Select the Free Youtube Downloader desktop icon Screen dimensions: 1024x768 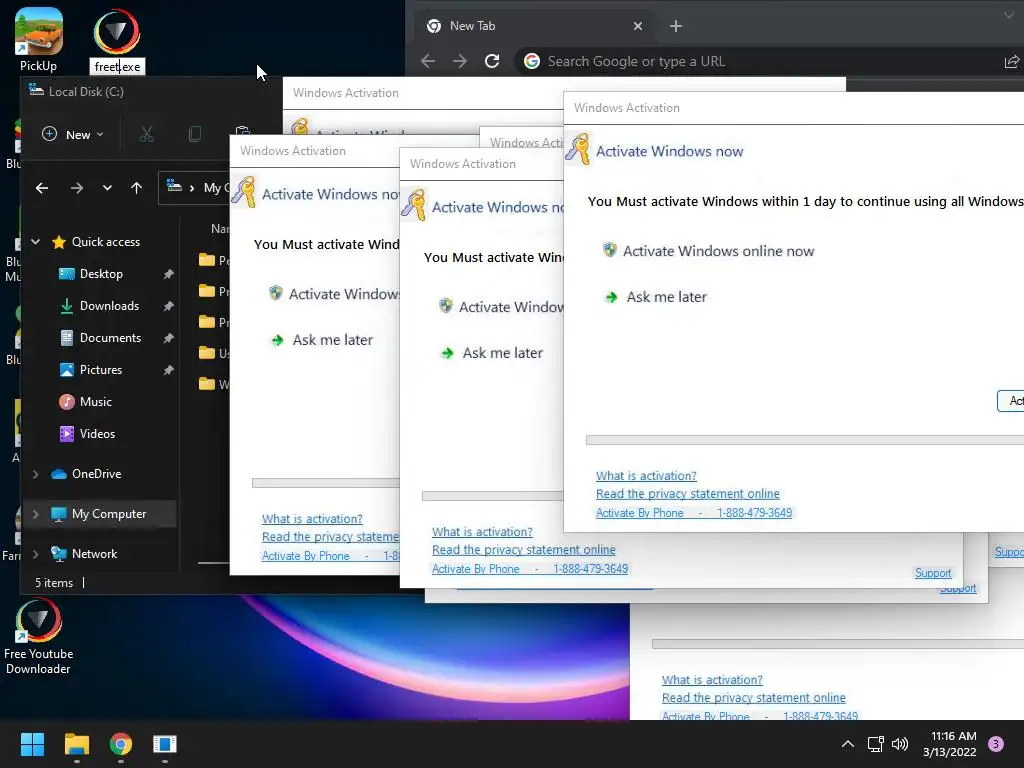pyautogui.click(x=39, y=637)
